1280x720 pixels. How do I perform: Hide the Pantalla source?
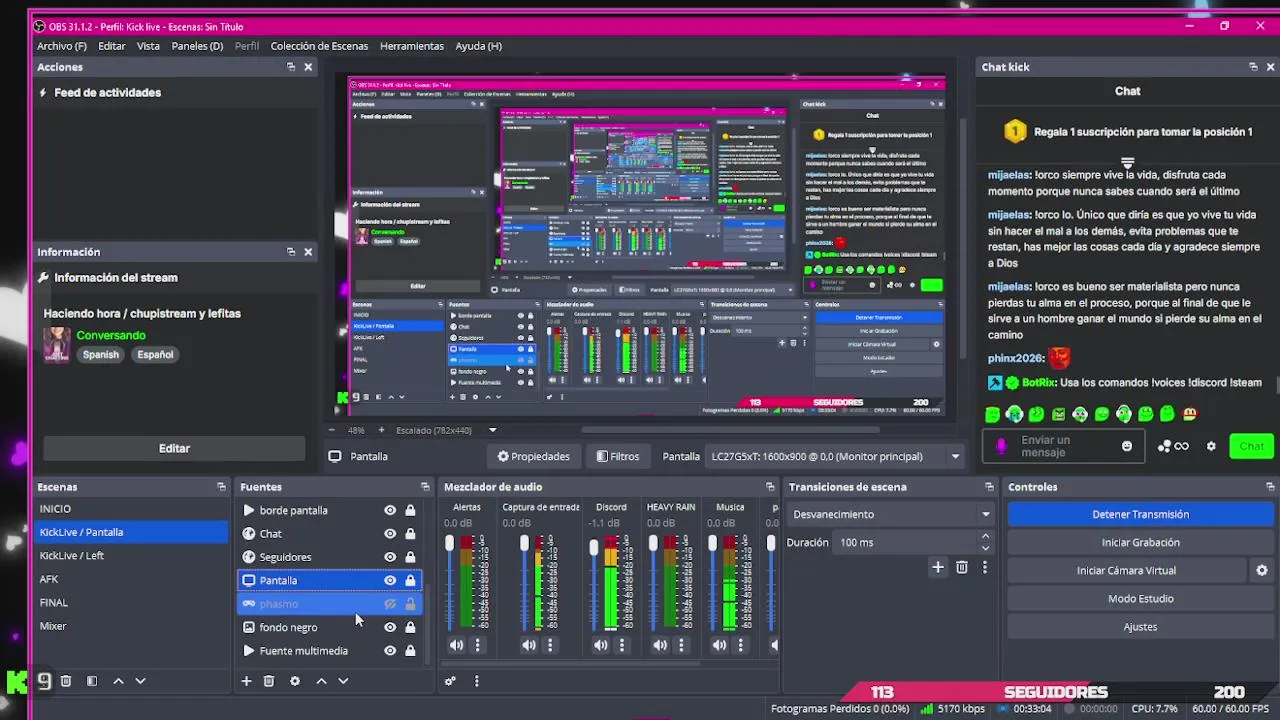[390, 580]
